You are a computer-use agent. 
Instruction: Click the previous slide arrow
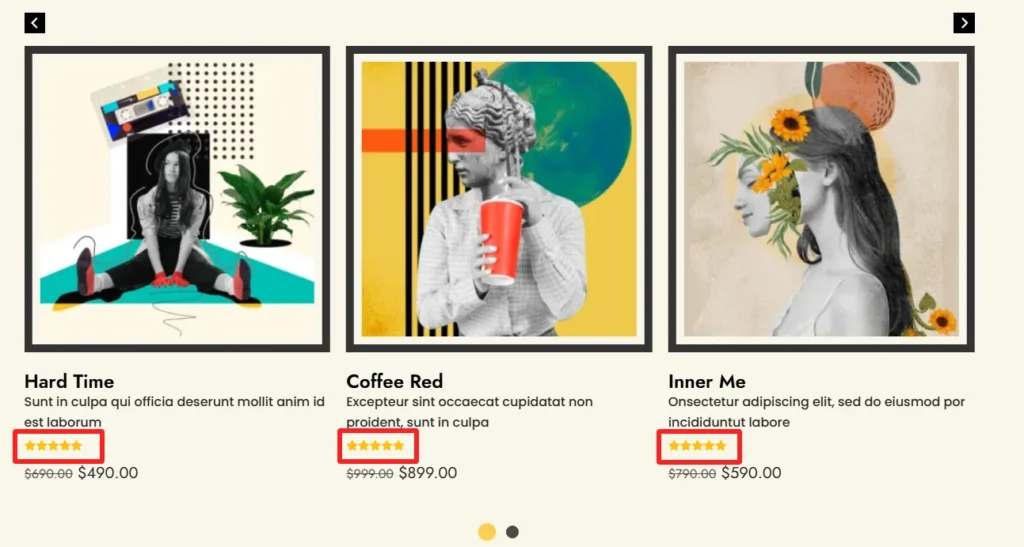35,23
